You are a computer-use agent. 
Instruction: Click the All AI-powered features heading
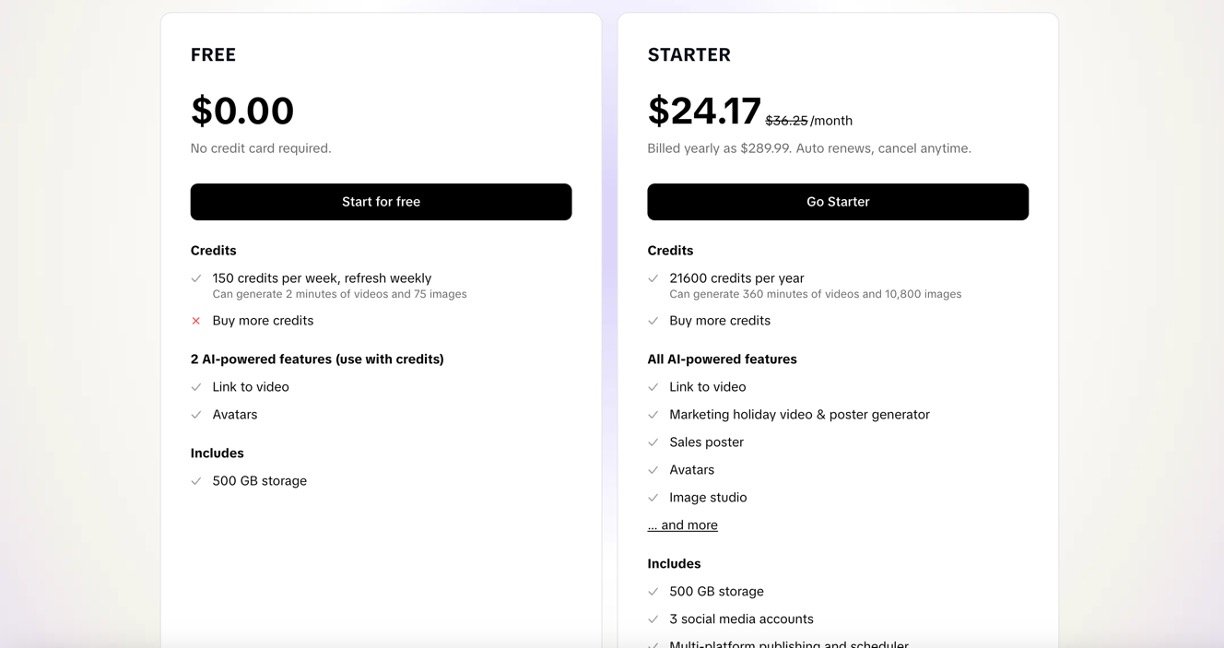[722, 359]
